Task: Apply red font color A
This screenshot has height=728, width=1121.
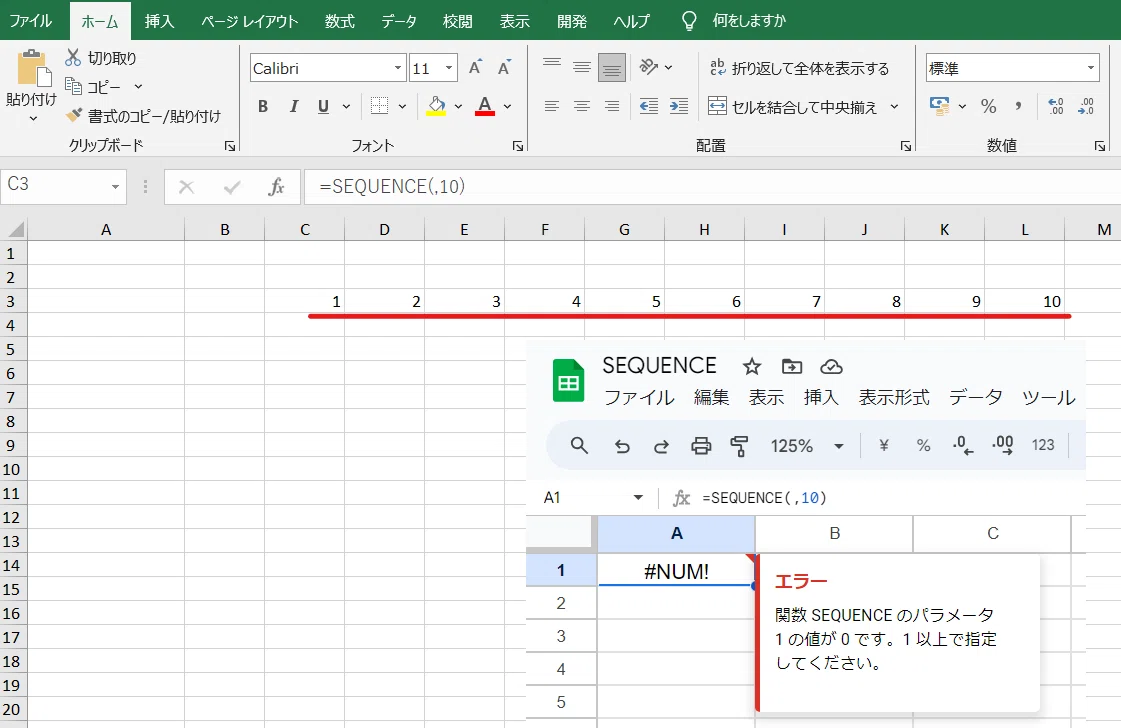Action: (x=485, y=107)
